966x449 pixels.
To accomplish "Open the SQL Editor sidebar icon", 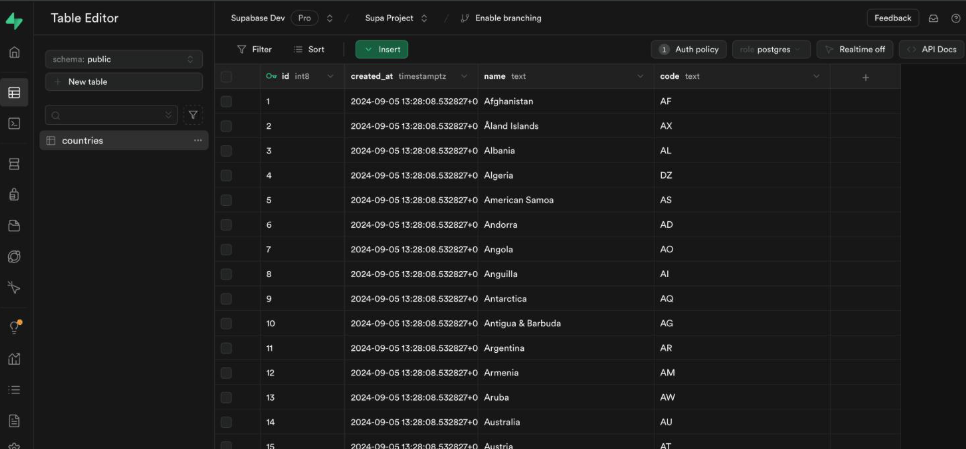I will (x=14, y=124).
